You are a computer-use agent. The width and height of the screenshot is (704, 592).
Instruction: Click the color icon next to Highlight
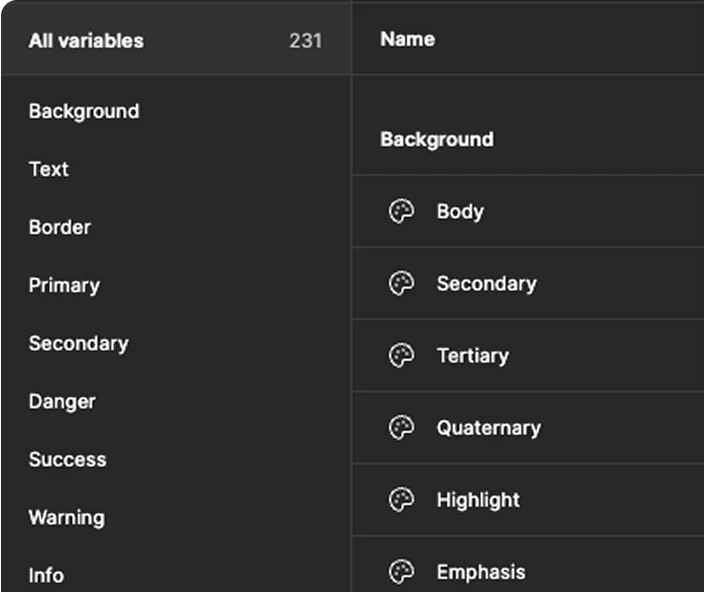401,500
